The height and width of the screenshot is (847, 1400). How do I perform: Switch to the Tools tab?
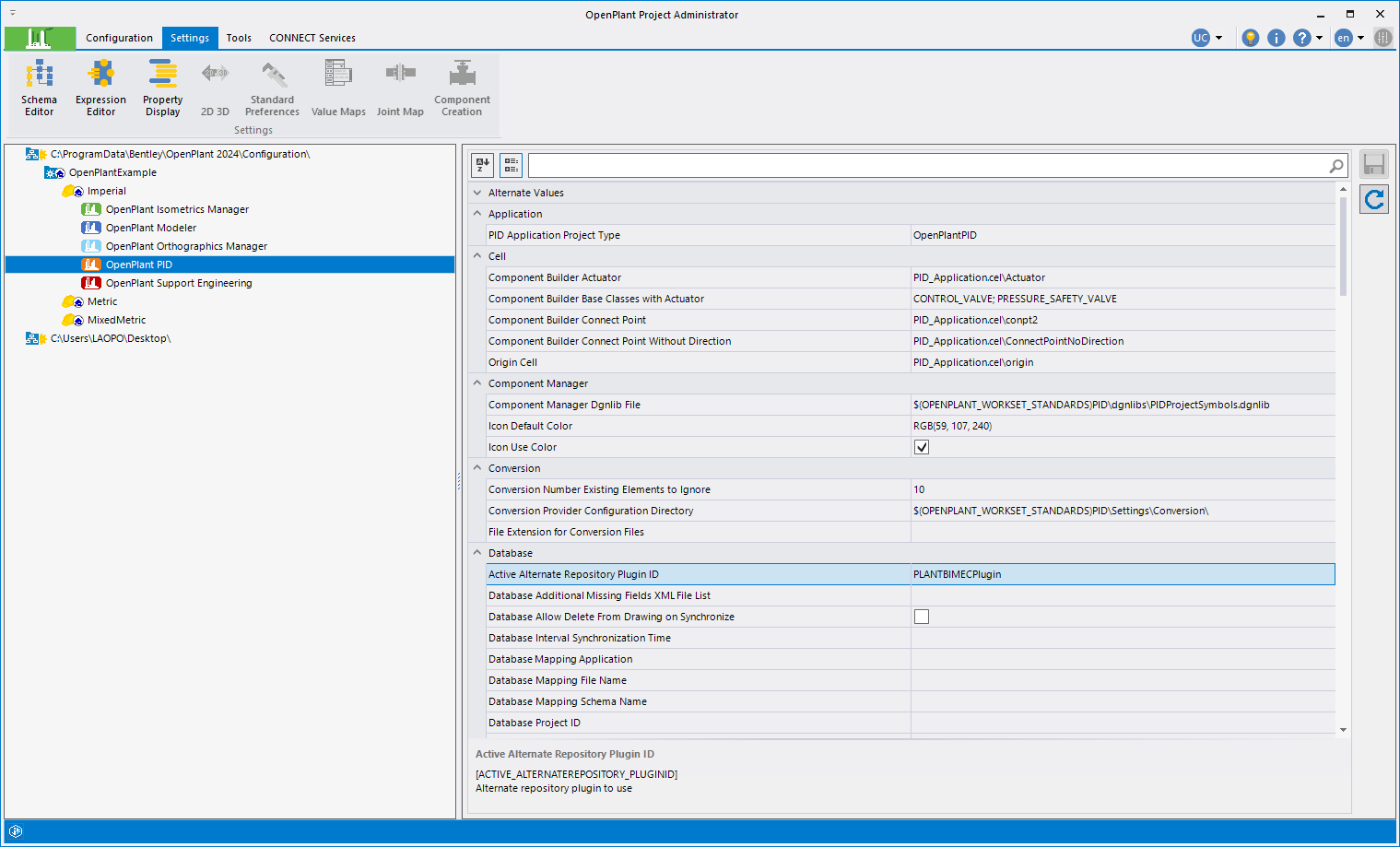[x=239, y=38]
